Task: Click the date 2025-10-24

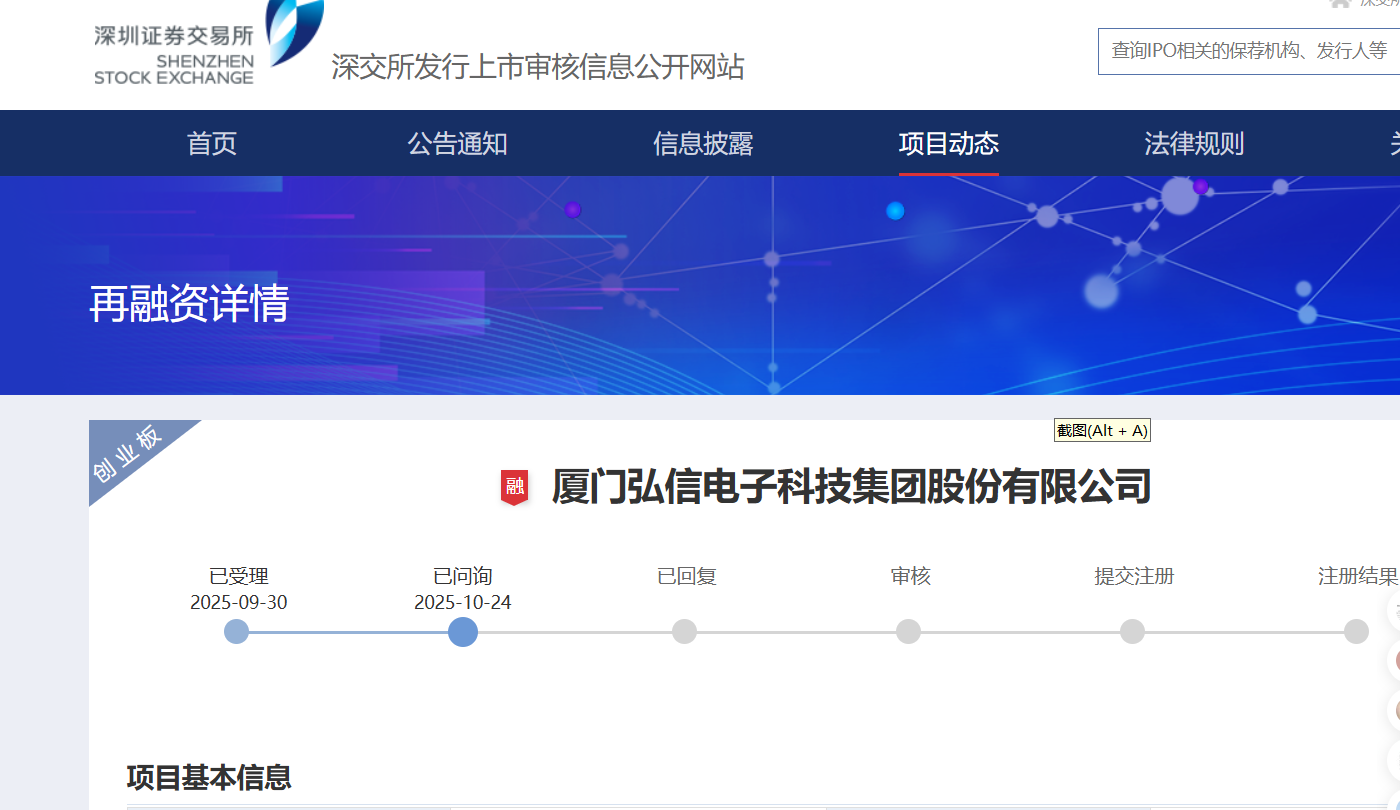Action: pos(463,602)
